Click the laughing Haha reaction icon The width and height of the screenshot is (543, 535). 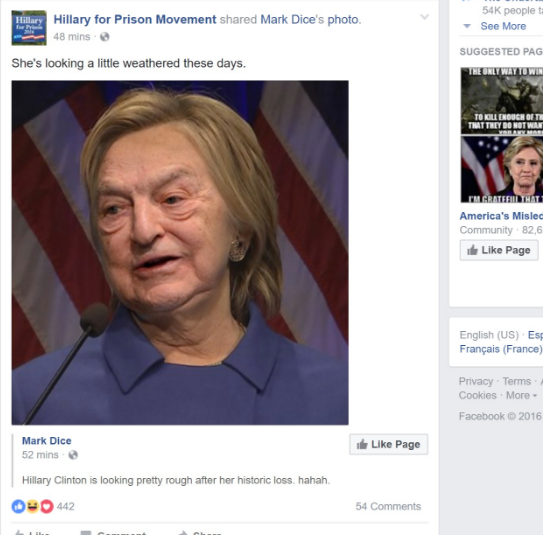coord(33,506)
